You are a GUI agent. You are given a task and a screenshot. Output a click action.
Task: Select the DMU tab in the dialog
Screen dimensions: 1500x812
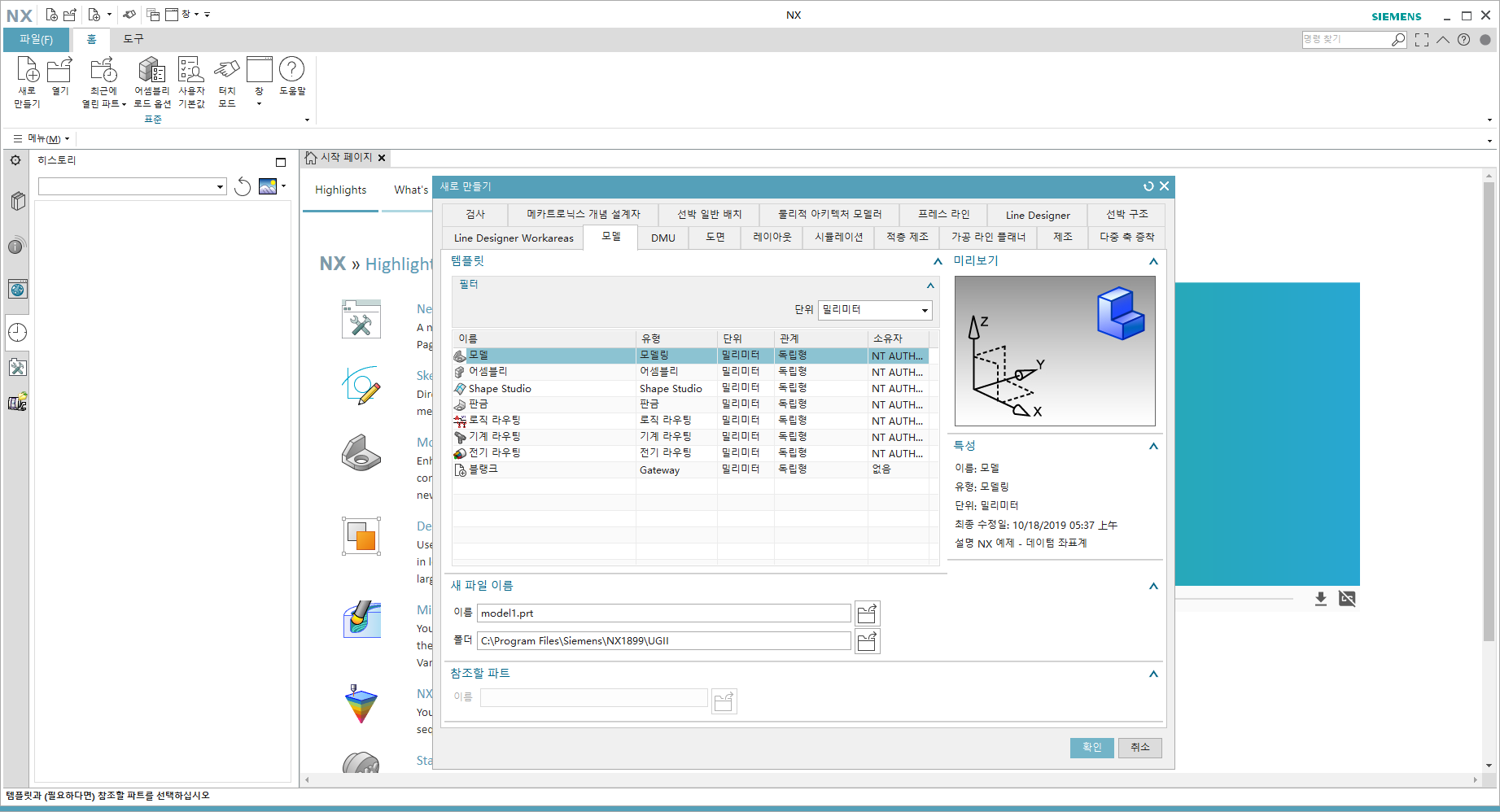(663, 238)
